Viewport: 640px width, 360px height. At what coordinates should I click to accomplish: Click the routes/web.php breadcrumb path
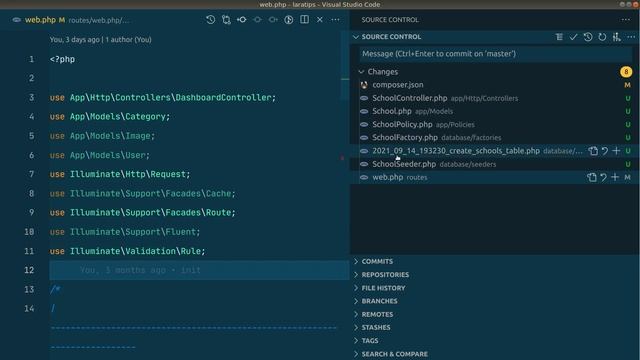(x=98, y=20)
